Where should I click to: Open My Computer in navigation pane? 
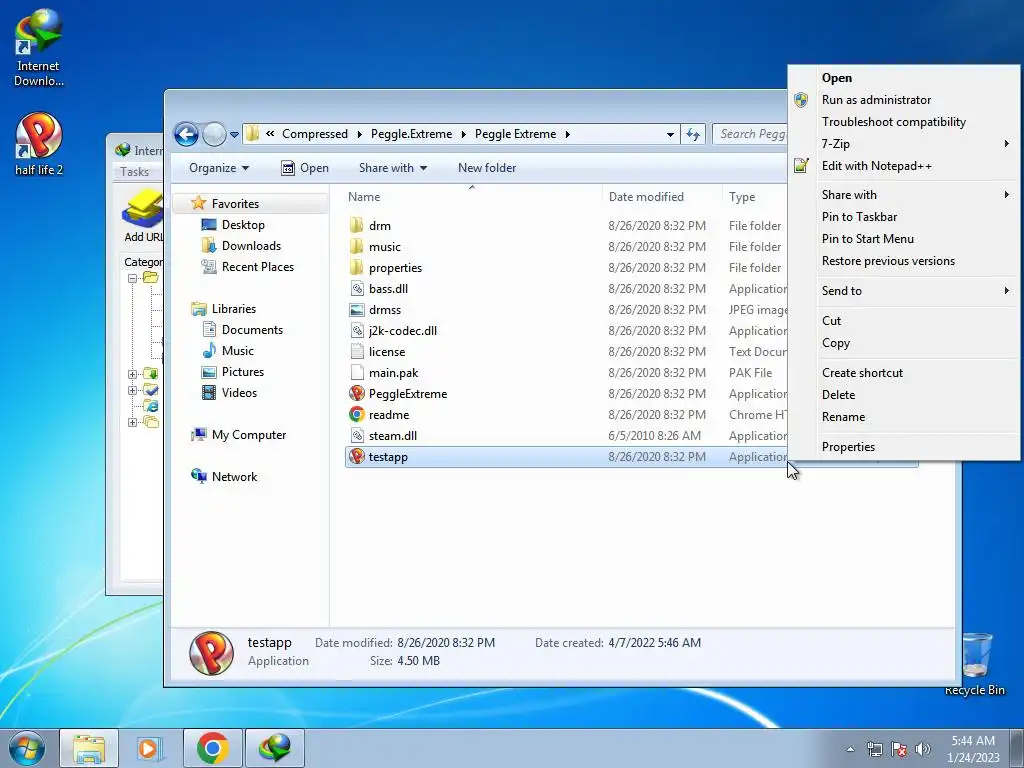248,435
